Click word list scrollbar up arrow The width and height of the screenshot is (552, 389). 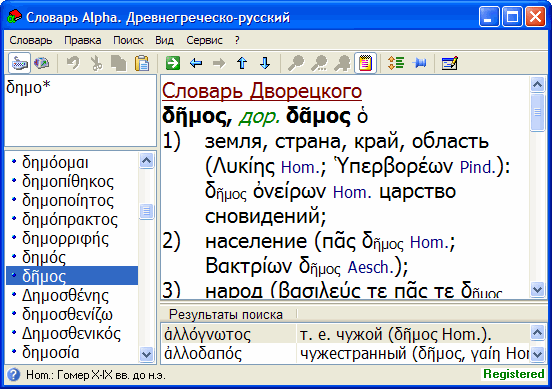click(146, 161)
